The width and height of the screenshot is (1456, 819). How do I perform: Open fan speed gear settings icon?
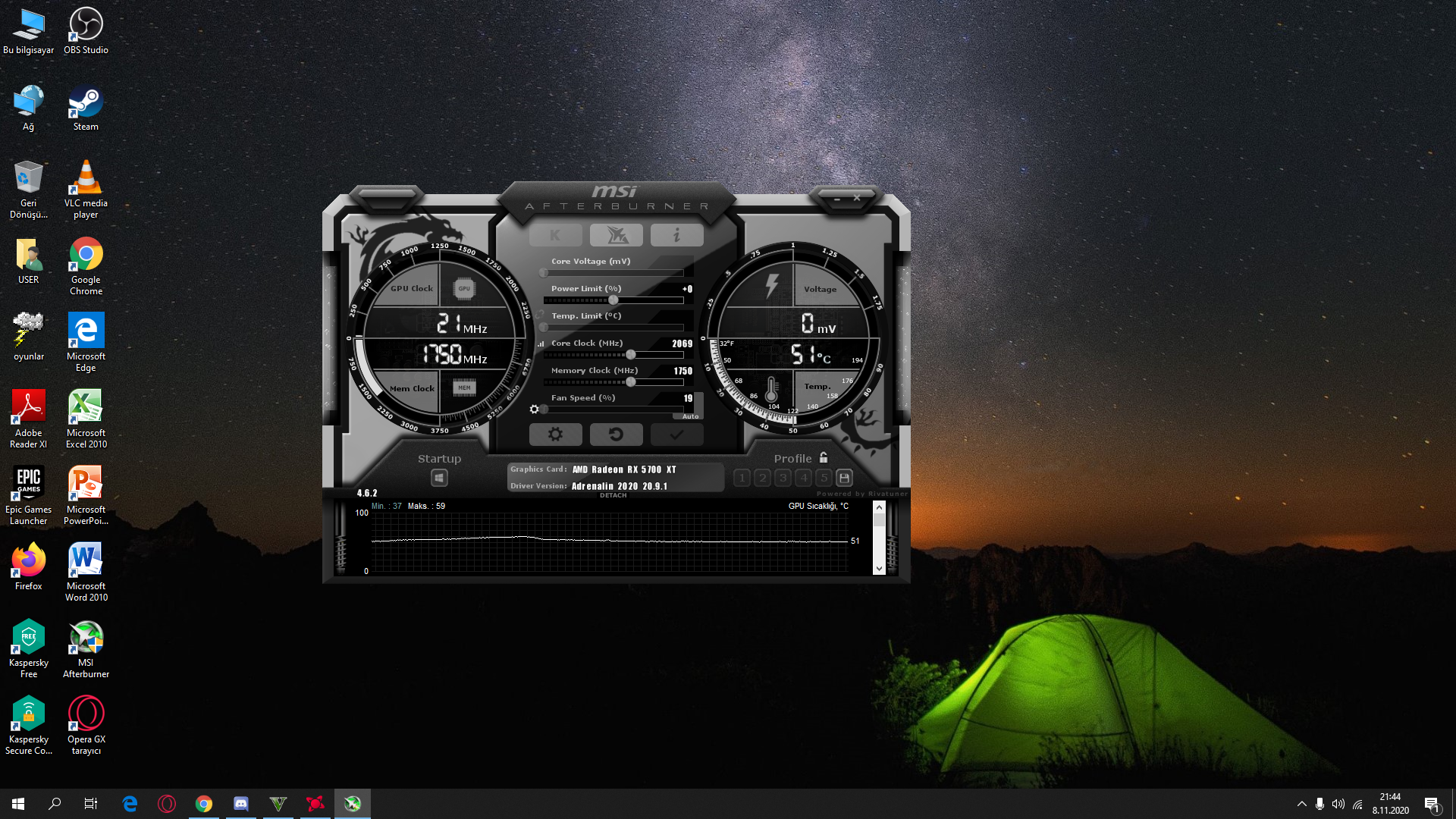534,409
